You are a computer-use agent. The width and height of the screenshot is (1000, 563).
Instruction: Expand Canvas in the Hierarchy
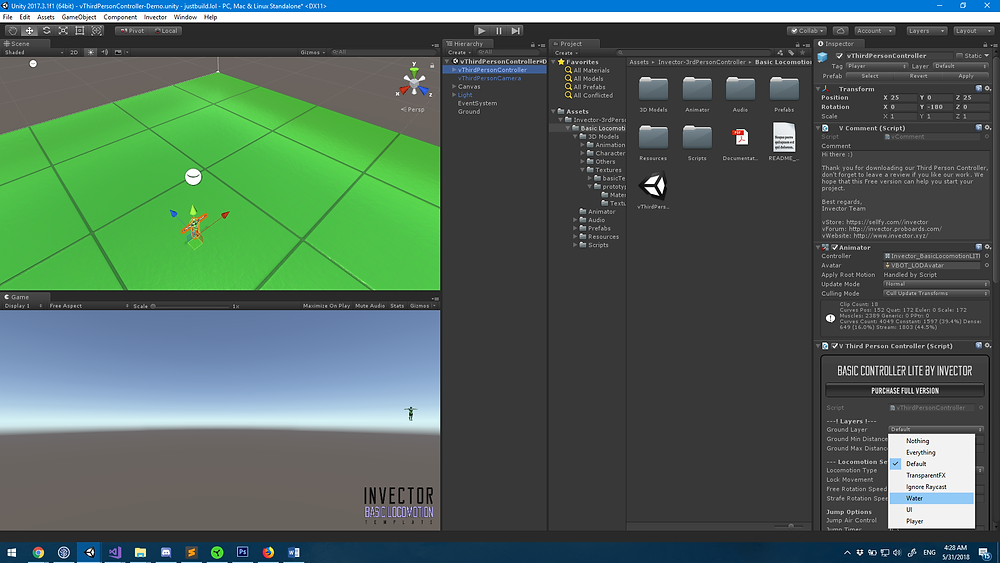[x=454, y=87]
